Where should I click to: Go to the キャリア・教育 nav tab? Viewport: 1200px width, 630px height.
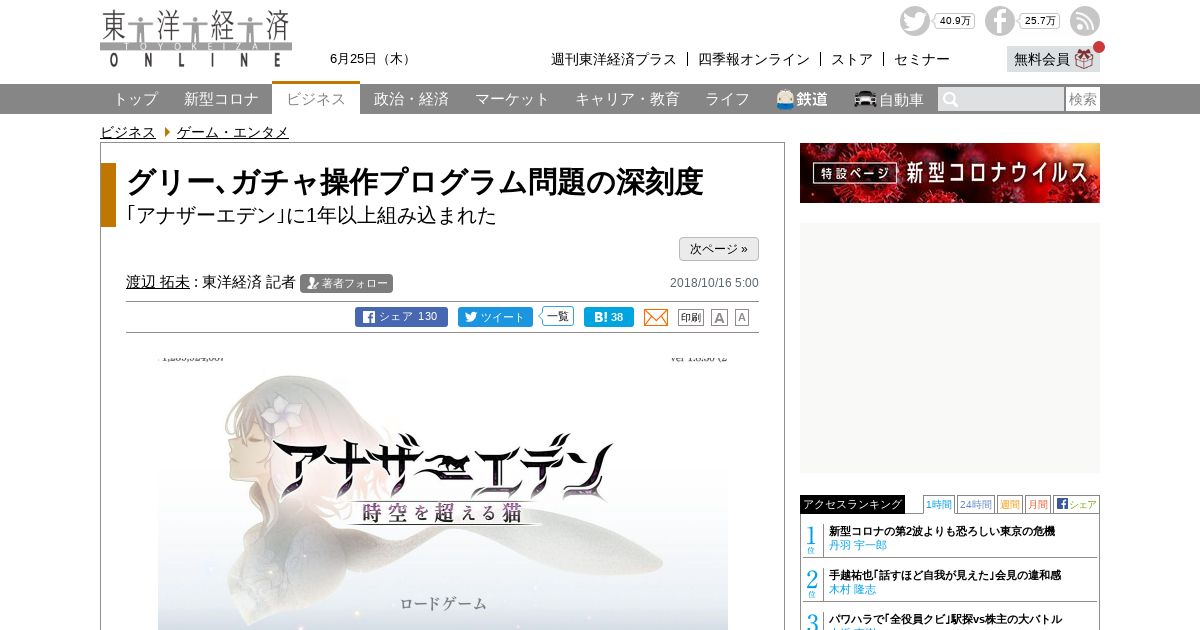tap(627, 99)
